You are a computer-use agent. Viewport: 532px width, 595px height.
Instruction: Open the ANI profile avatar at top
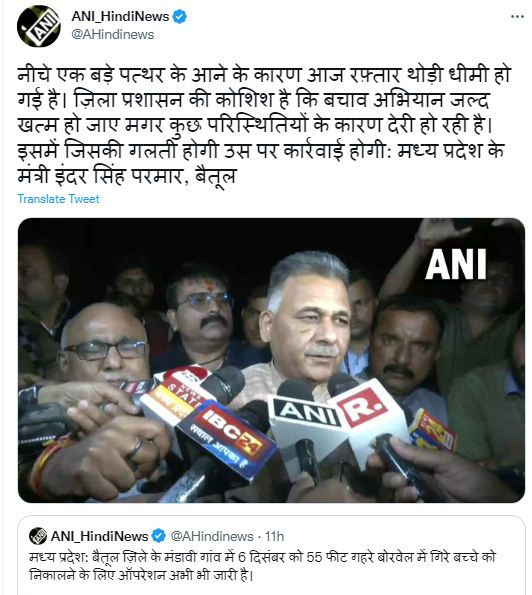39,26
